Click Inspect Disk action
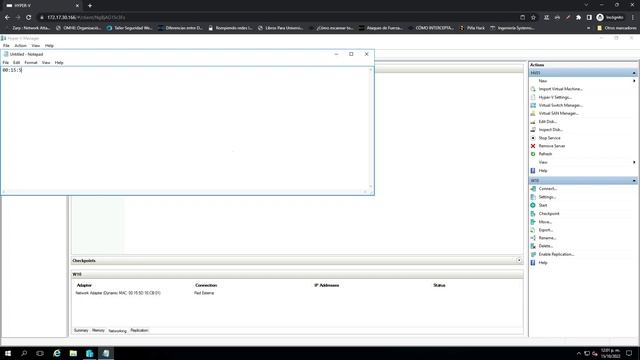This screenshot has height=360, width=640. click(550, 130)
